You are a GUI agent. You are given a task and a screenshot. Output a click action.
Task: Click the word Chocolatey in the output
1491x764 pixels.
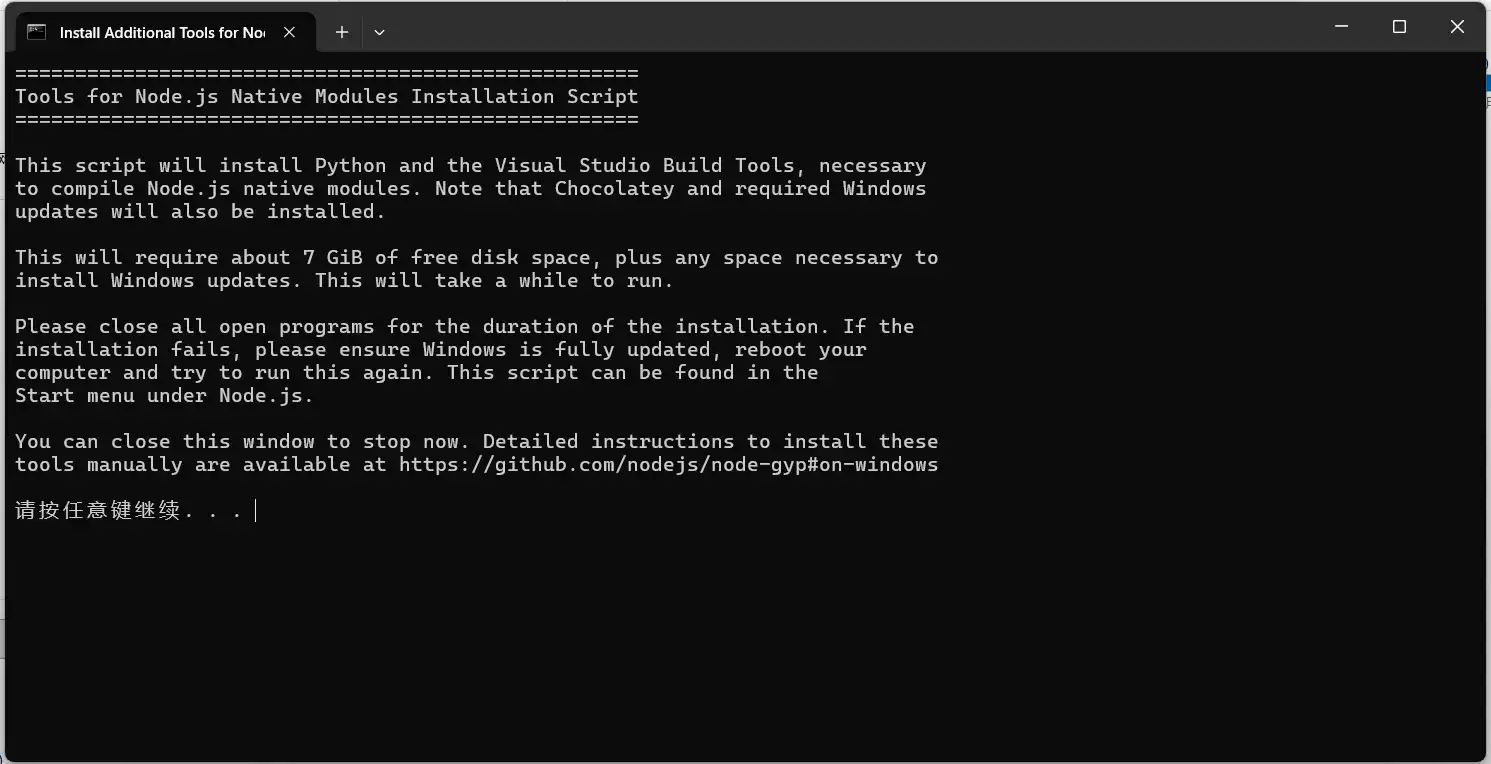click(614, 189)
